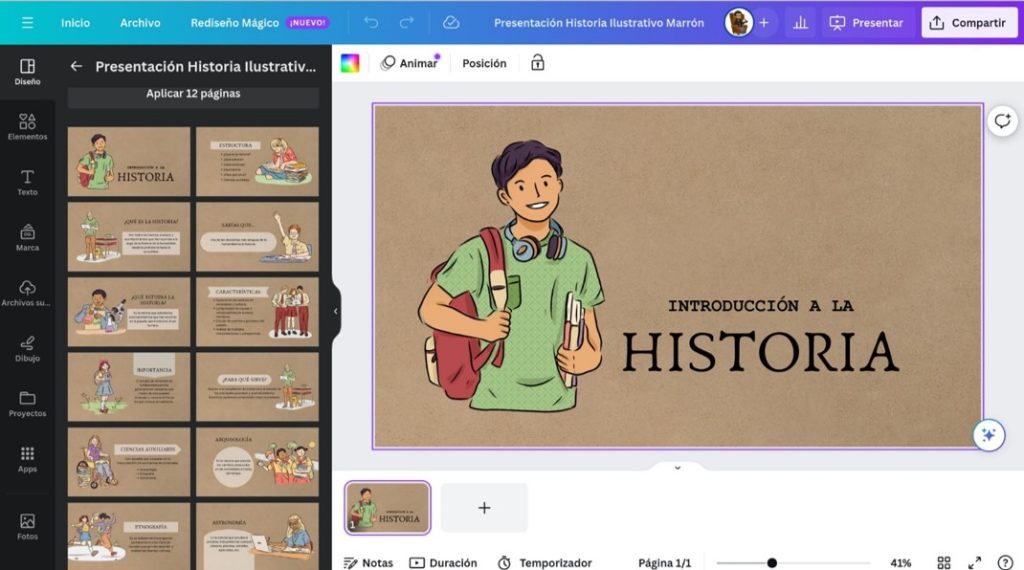Screen dimensions: 1024x570
Task: Go back from template panel arrow
Action: 76,66
